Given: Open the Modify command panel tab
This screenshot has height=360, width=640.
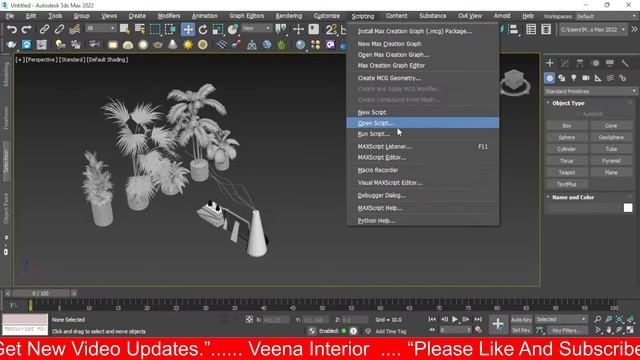Looking at the screenshot, I should pos(565,63).
